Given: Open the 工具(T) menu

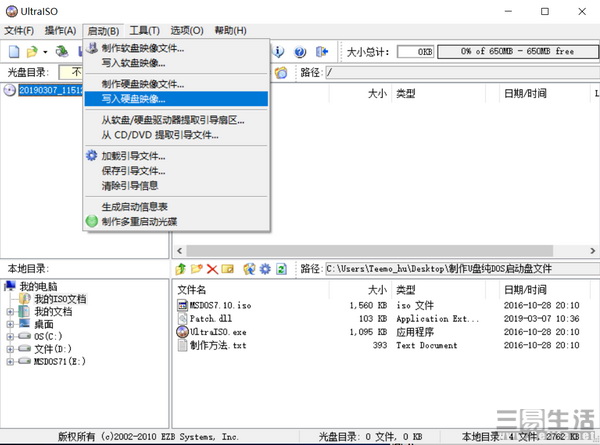Looking at the screenshot, I should pos(145,31).
